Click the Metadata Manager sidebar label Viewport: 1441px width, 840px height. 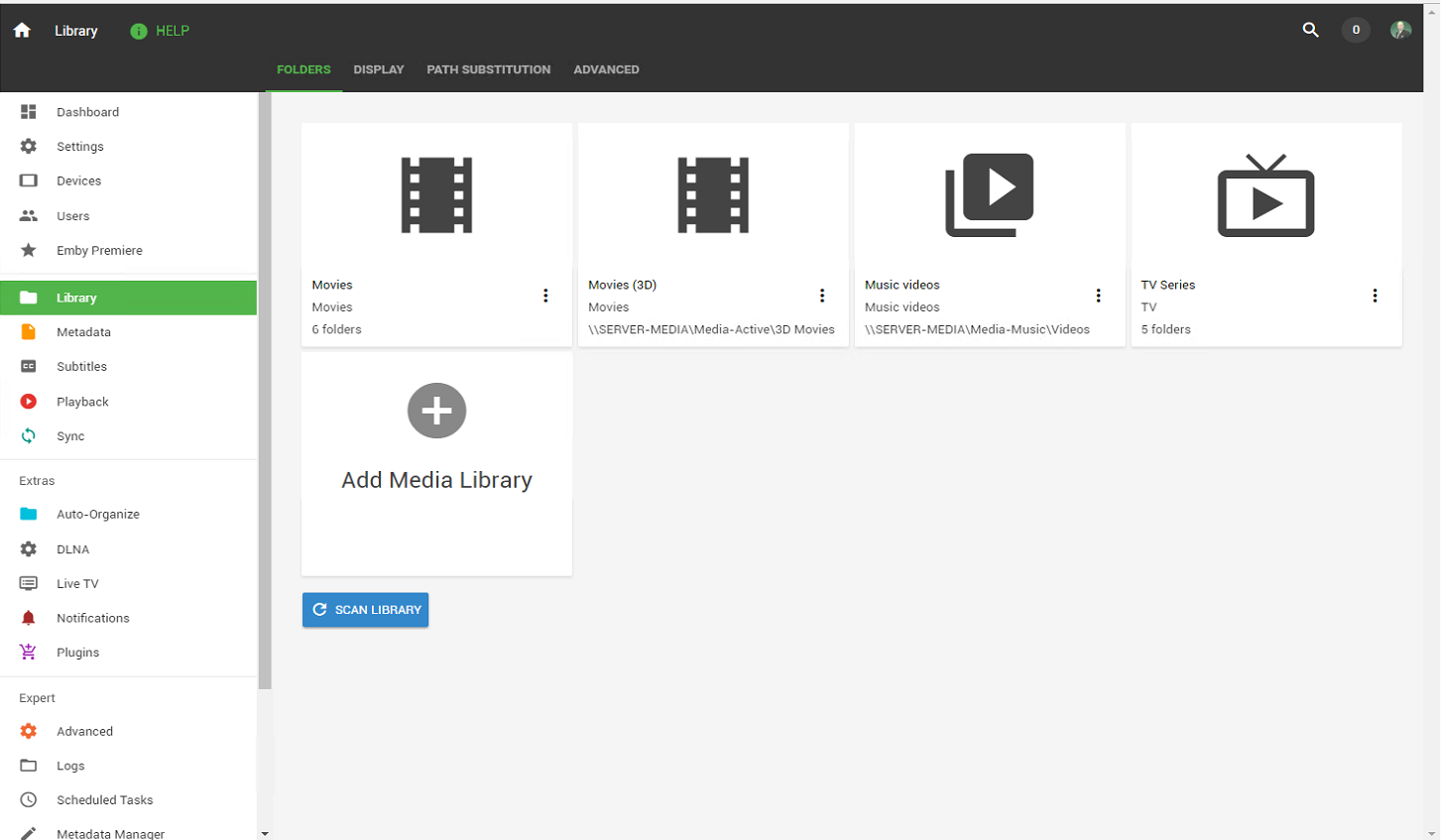110,834
